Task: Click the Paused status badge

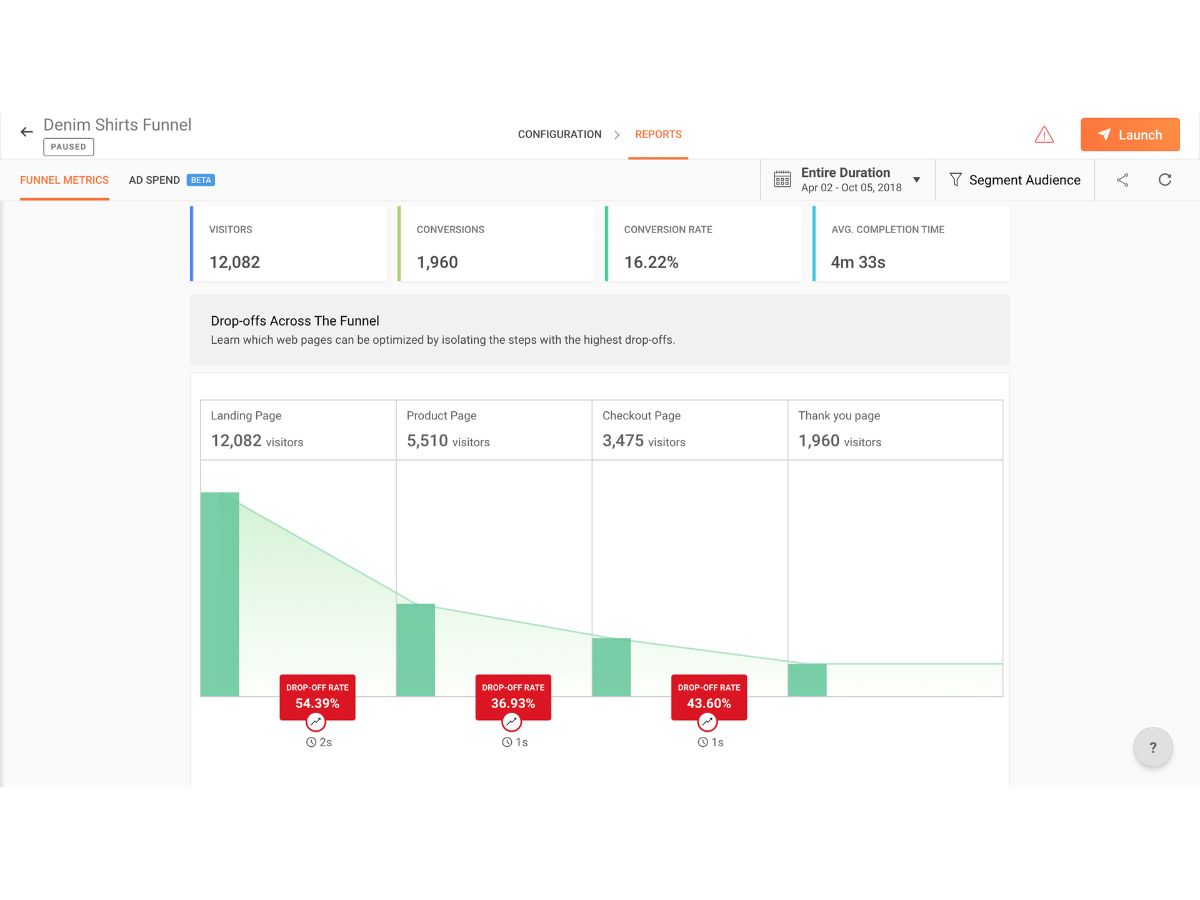Action: (x=69, y=147)
